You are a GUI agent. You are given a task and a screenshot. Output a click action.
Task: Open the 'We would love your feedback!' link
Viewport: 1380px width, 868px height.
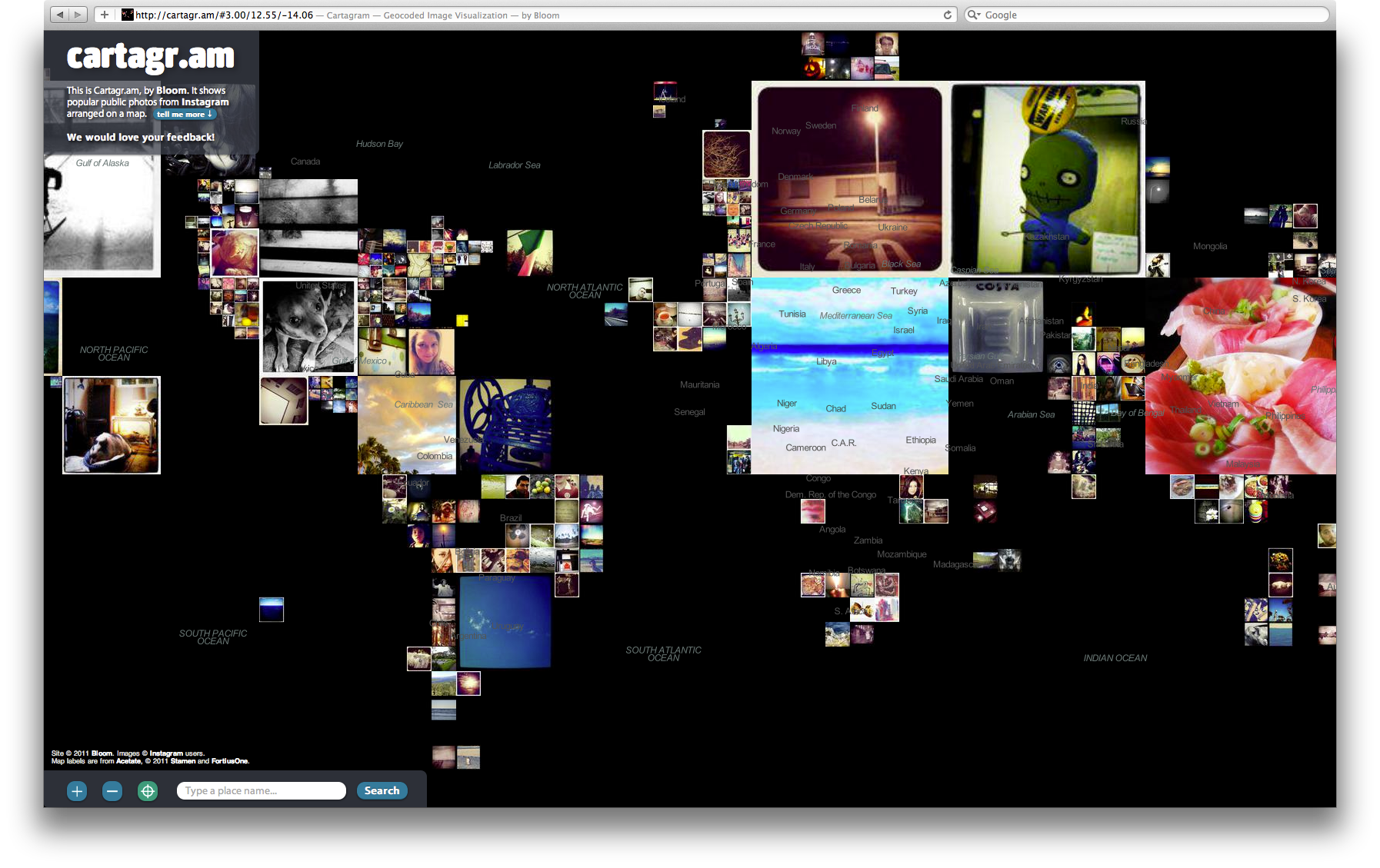click(x=141, y=138)
